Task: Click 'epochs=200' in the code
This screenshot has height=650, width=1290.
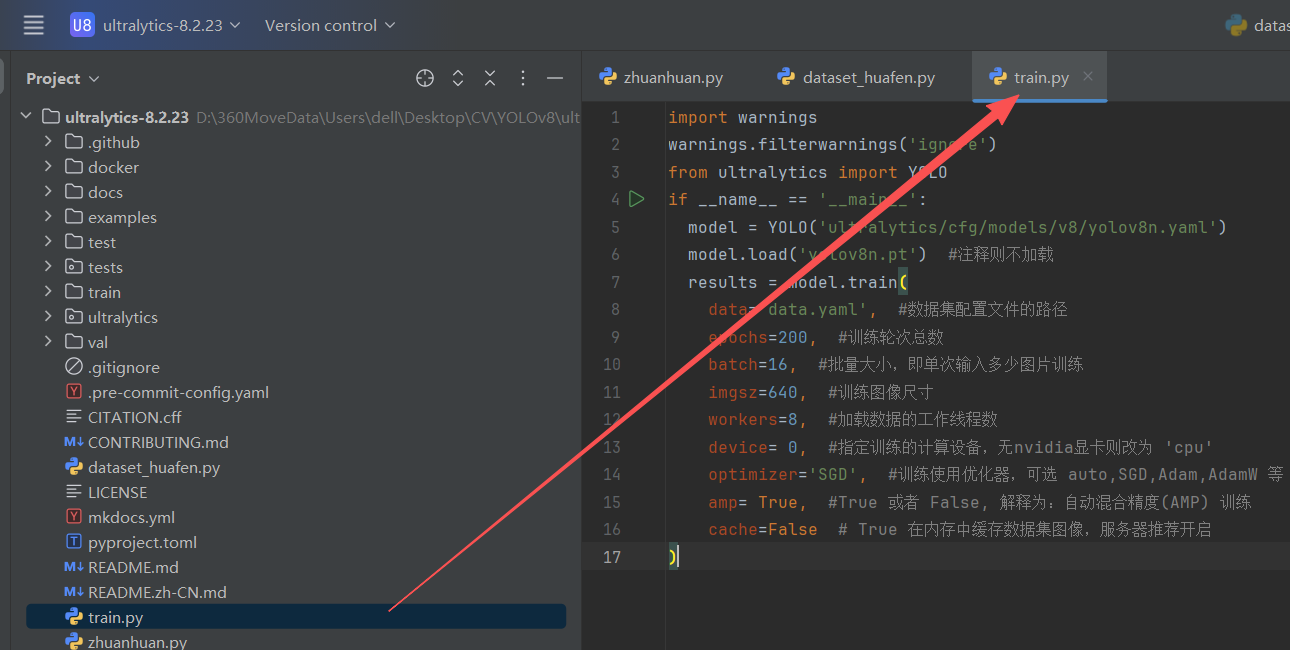Action: point(758,337)
